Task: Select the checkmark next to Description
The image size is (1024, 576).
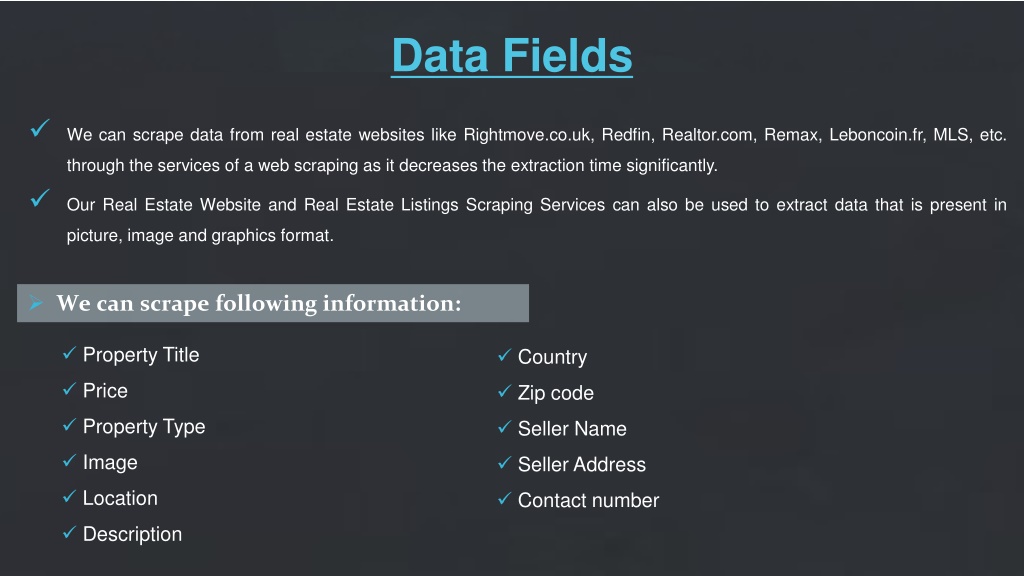Action: (69, 533)
